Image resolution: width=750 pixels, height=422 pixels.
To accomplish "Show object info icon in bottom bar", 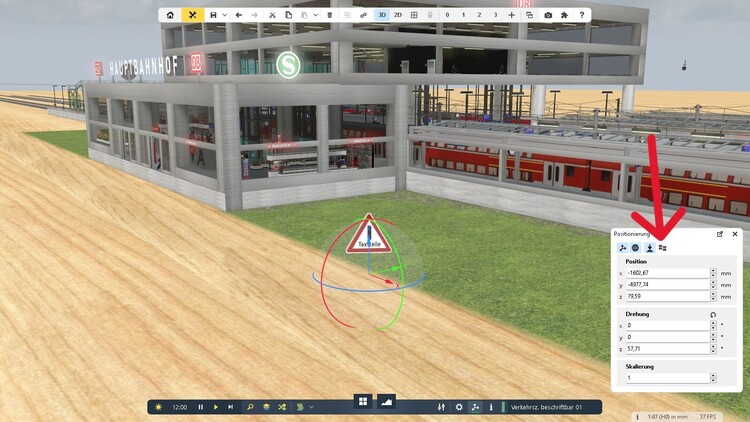I will tap(491, 407).
